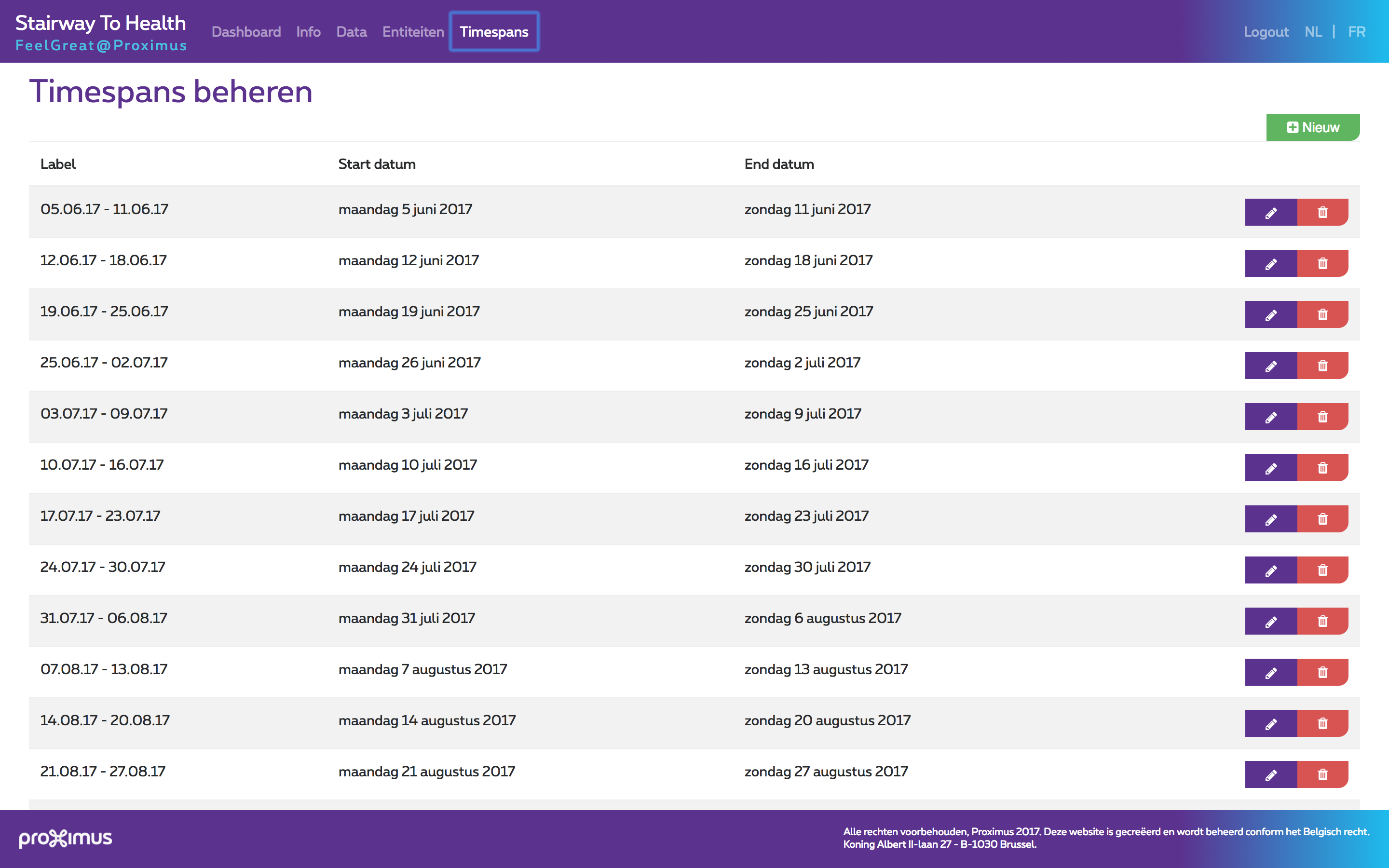Delete the 21.08.17 - 27.08.17 timespan
Screen dimensions: 1389x868
[x=1322, y=774]
